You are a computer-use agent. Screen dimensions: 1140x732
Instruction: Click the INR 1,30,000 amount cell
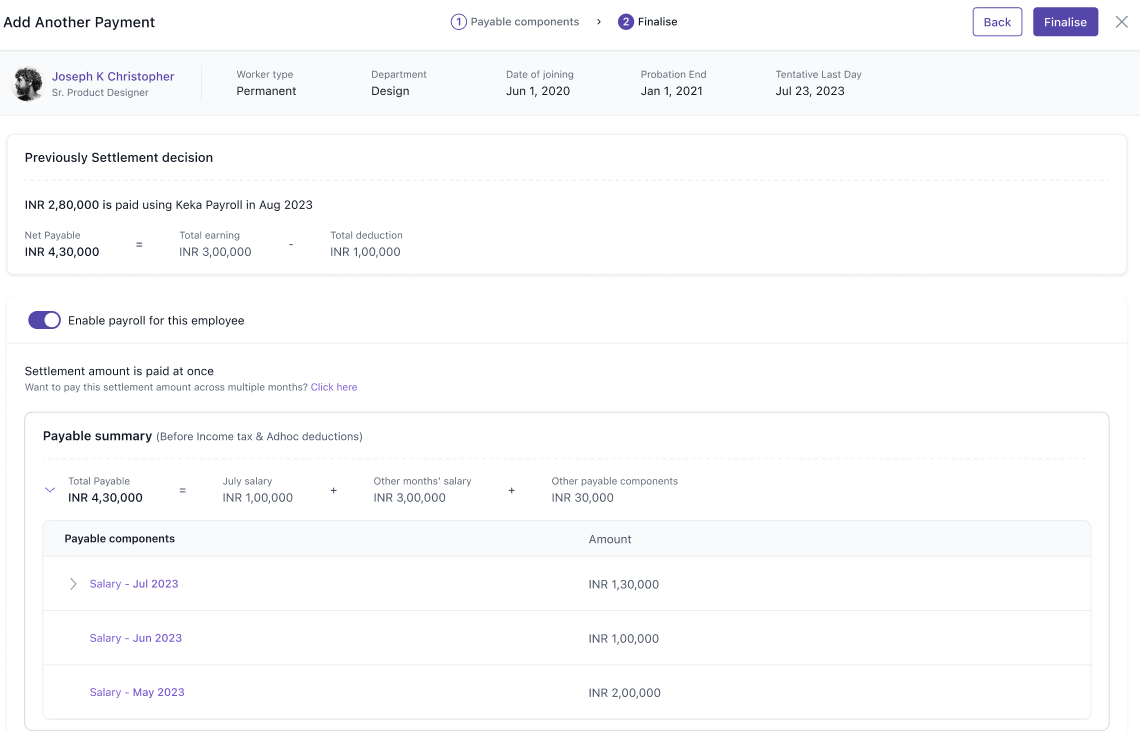coord(624,585)
